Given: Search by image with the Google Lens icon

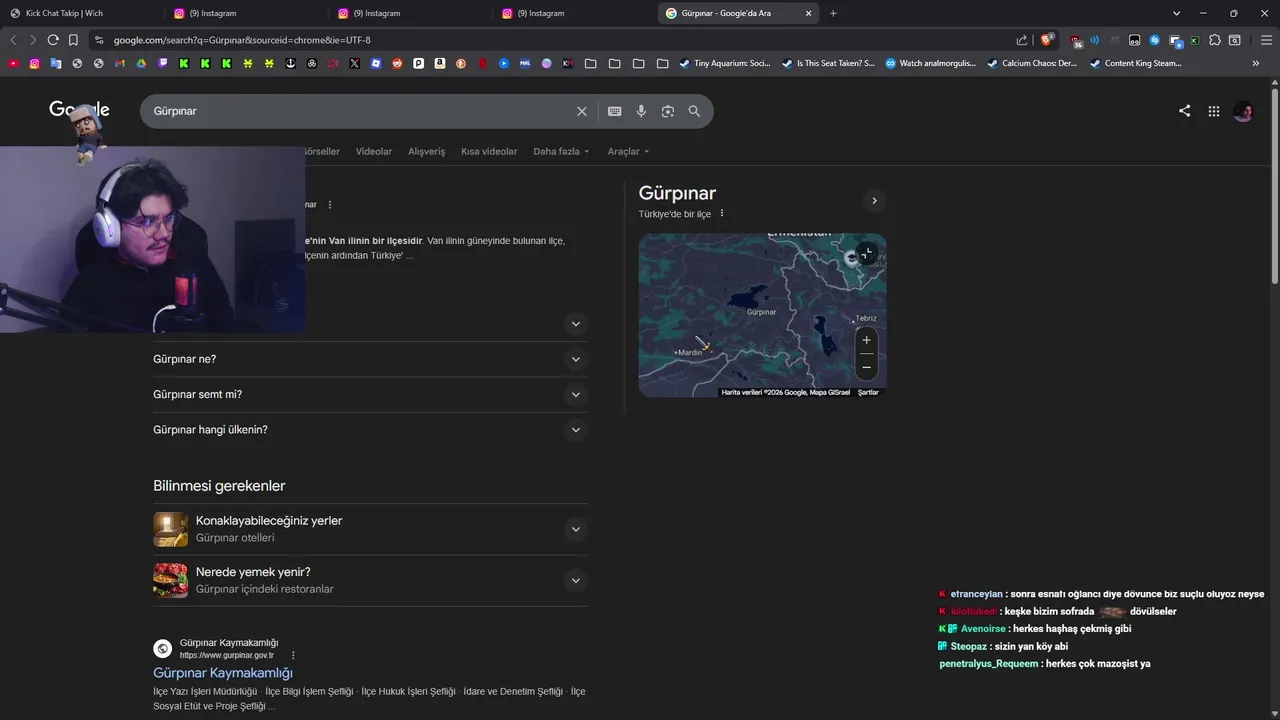Looking at the screenshot, I should click(x=668, y=111).
